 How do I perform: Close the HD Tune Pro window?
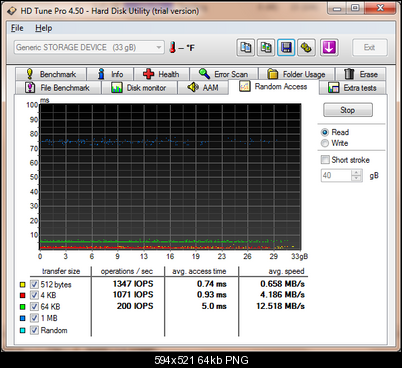click(x=380, y=8)
